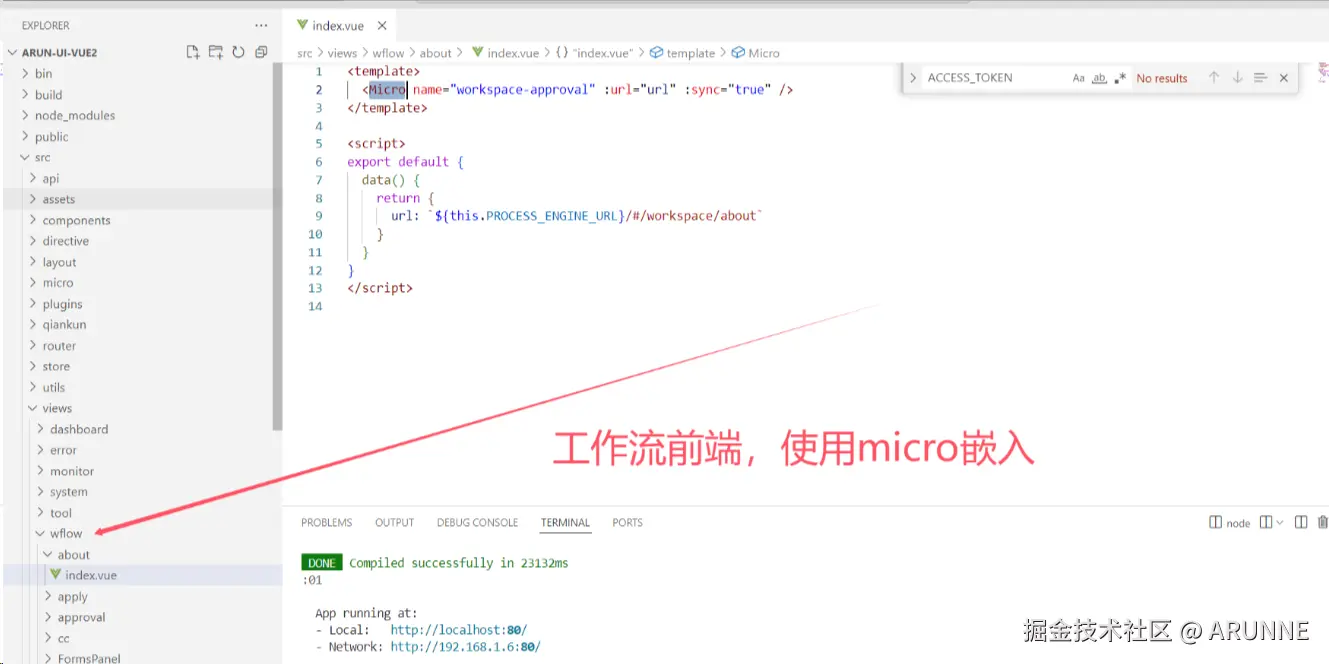1329x664 pixels.
Task: Switch to the OUTPUT panel tab
Action: 394,522
